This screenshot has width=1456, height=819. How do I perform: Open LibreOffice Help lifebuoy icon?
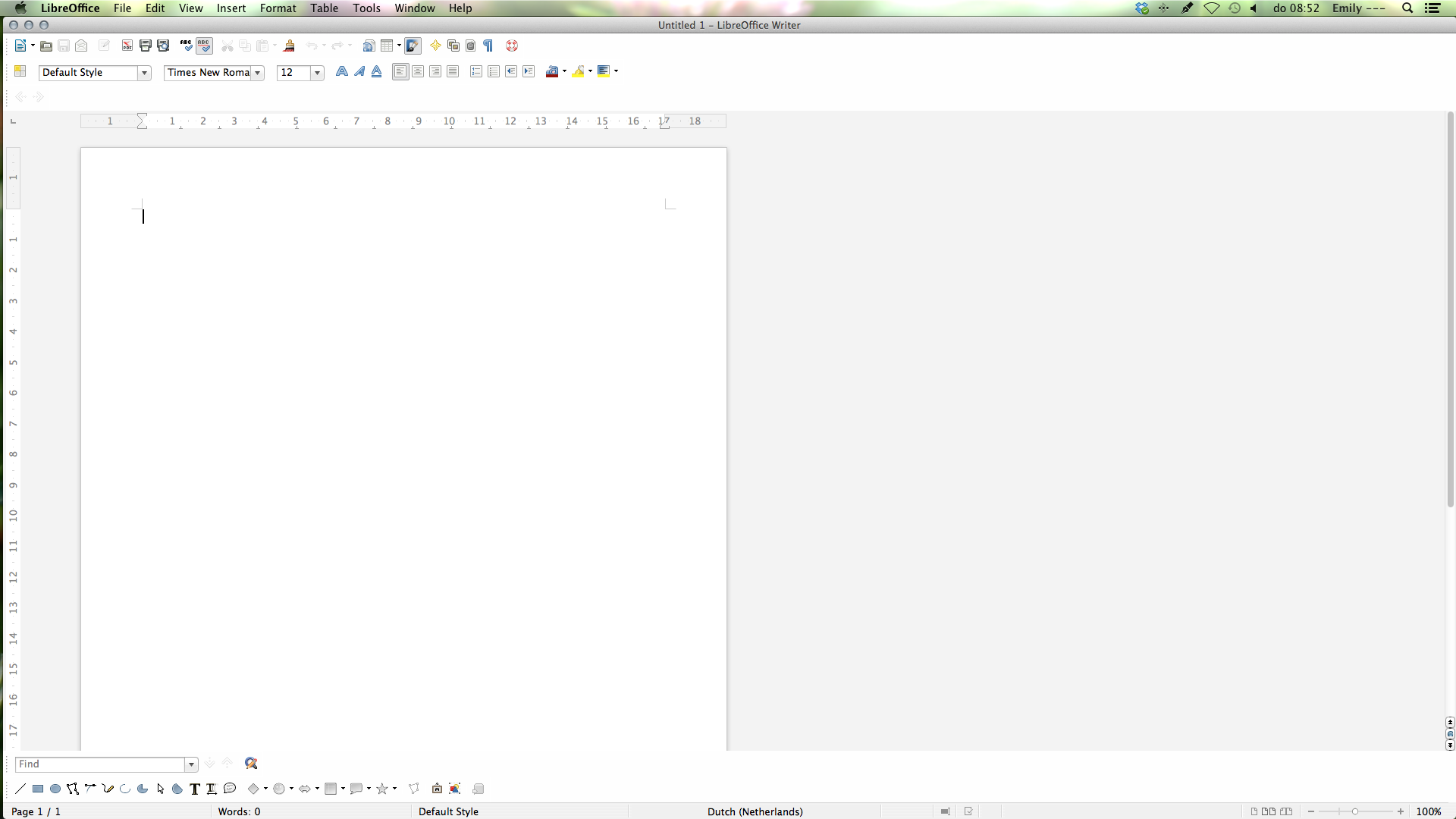[x=512, y=46]
